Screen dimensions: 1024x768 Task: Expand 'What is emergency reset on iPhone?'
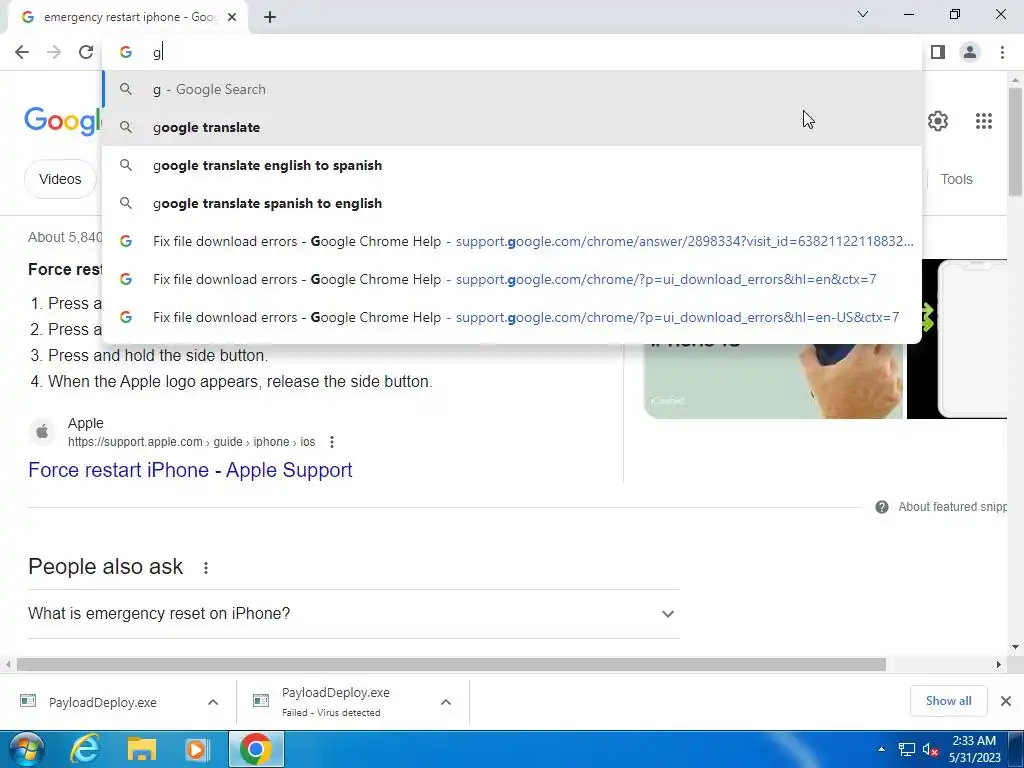pos(353,614)
